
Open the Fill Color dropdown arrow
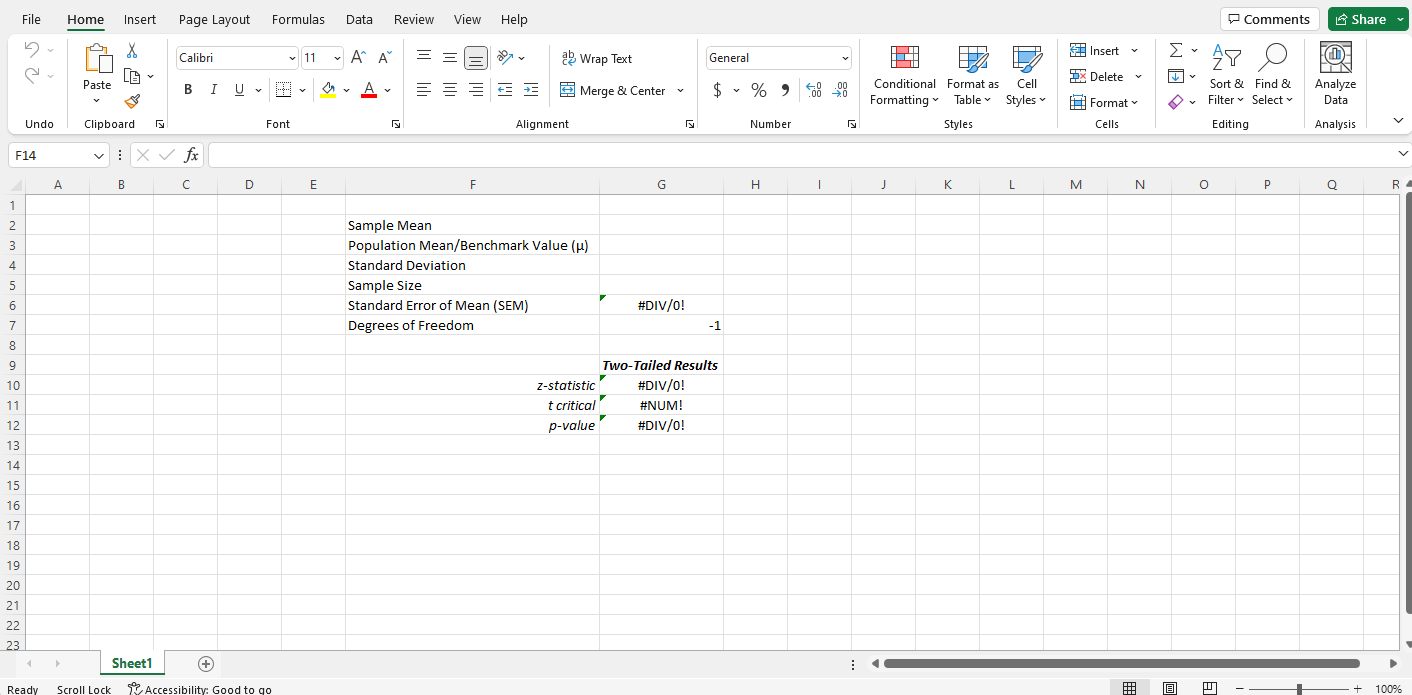click(344, 89)
